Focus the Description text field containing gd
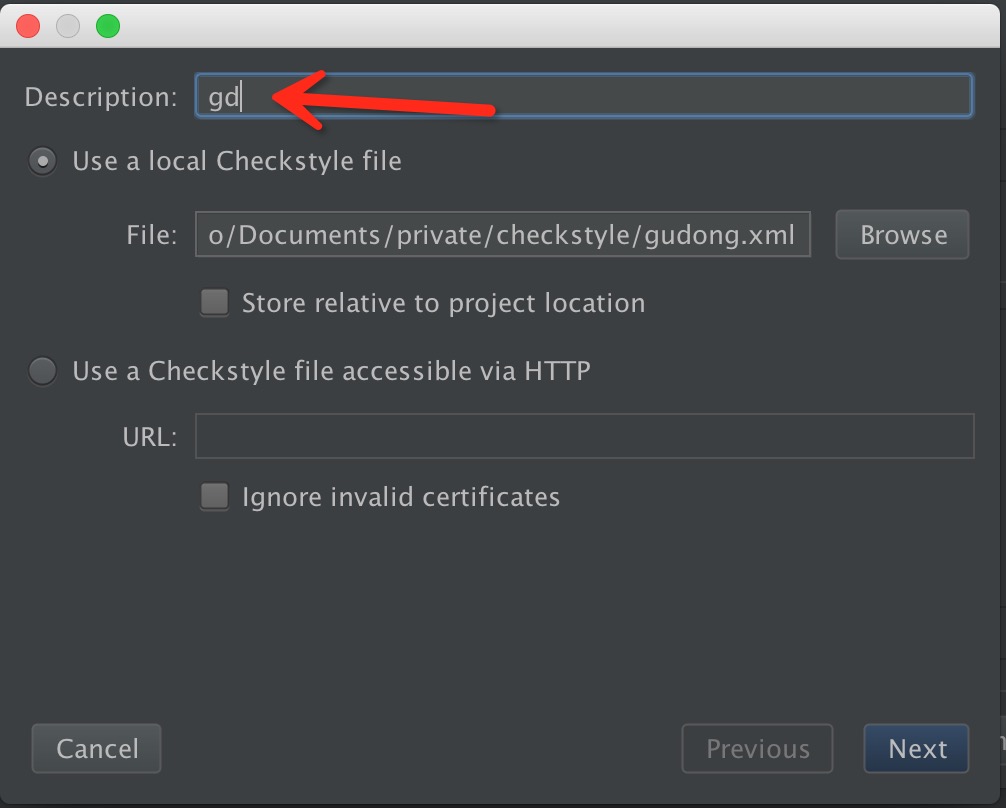 pyautogui.click(x=600, y=97)
